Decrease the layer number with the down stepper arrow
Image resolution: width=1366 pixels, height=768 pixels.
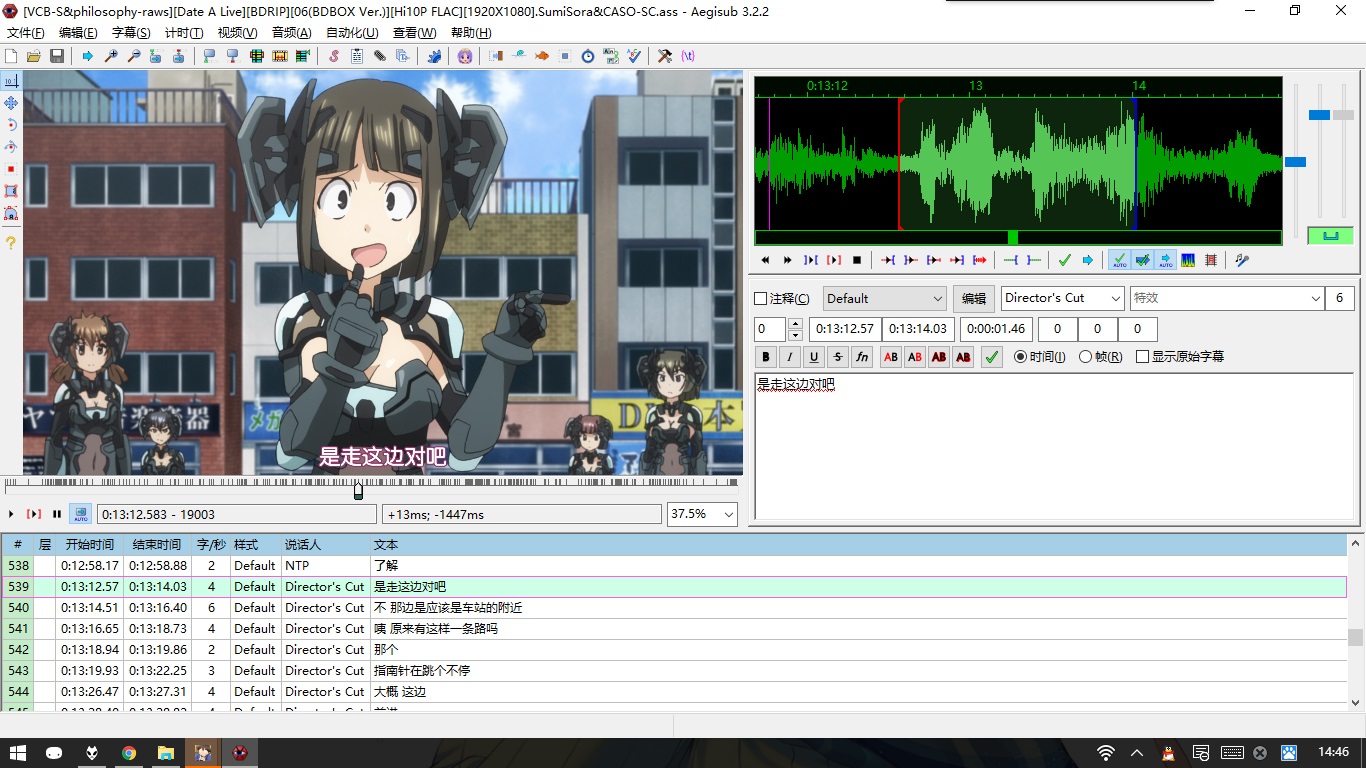pyautogui.click(x=796, y=335)
